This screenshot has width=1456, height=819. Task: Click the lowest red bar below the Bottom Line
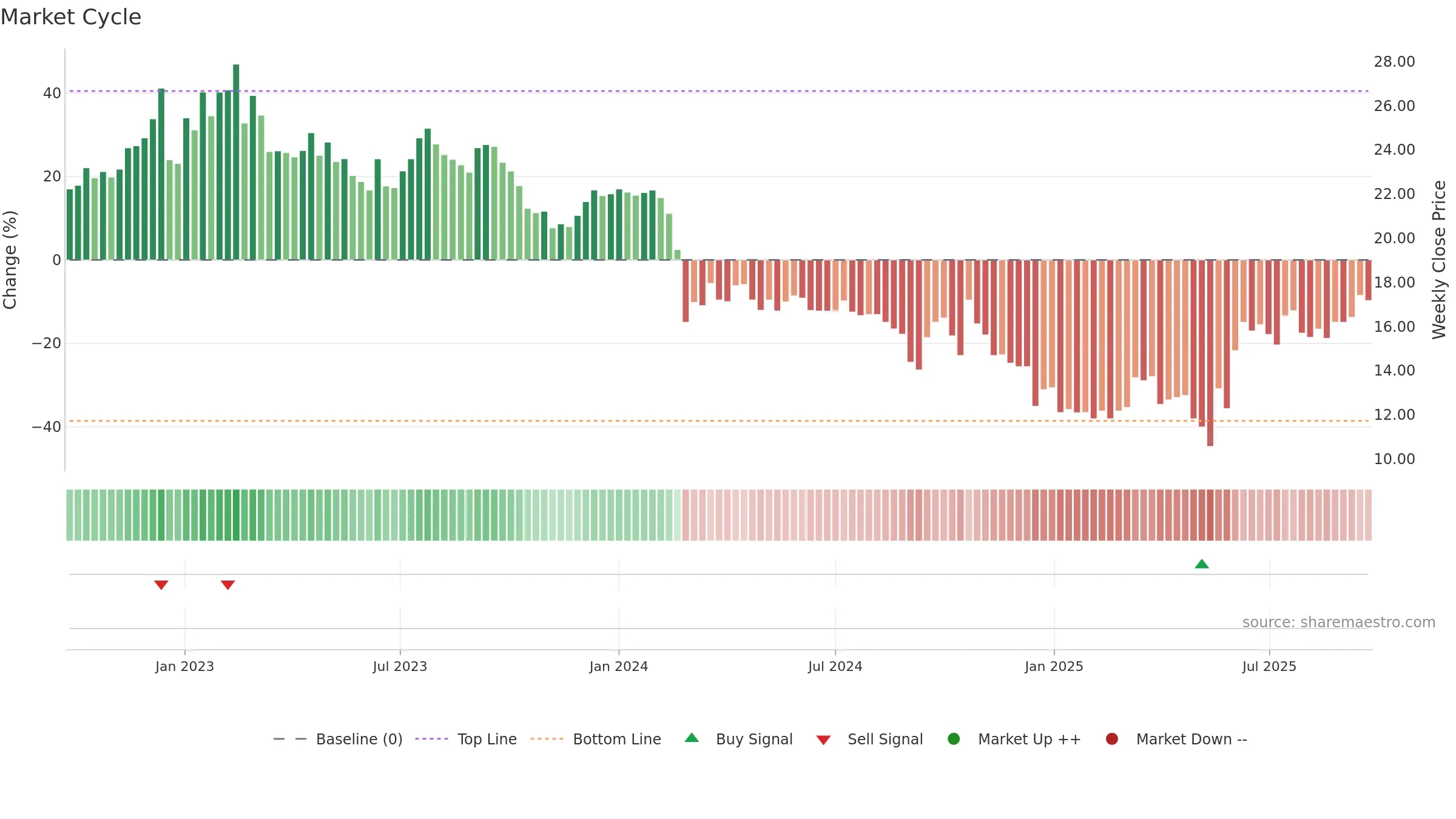coord(1210,353)
